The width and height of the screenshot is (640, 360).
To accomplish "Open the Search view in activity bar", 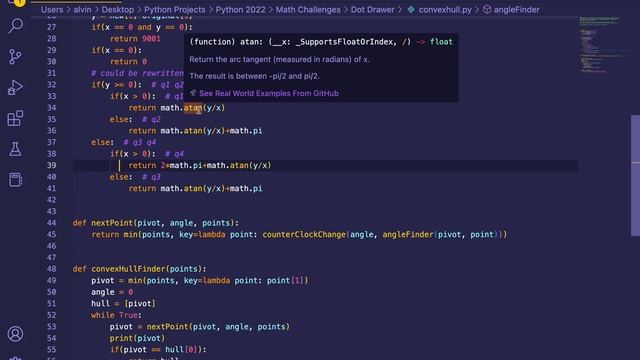I will tap(15, 26).
